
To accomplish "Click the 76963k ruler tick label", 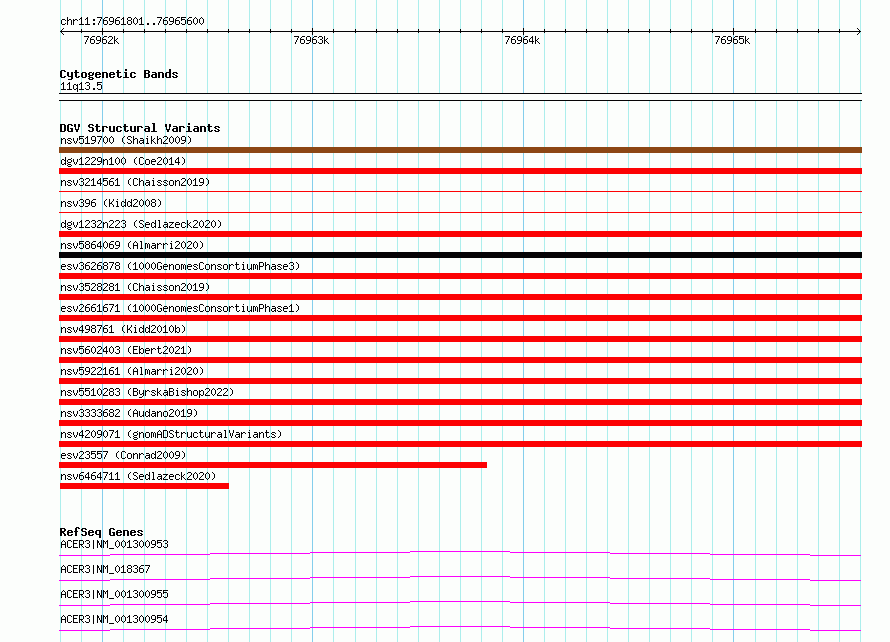I will click(x=311, y=40).
